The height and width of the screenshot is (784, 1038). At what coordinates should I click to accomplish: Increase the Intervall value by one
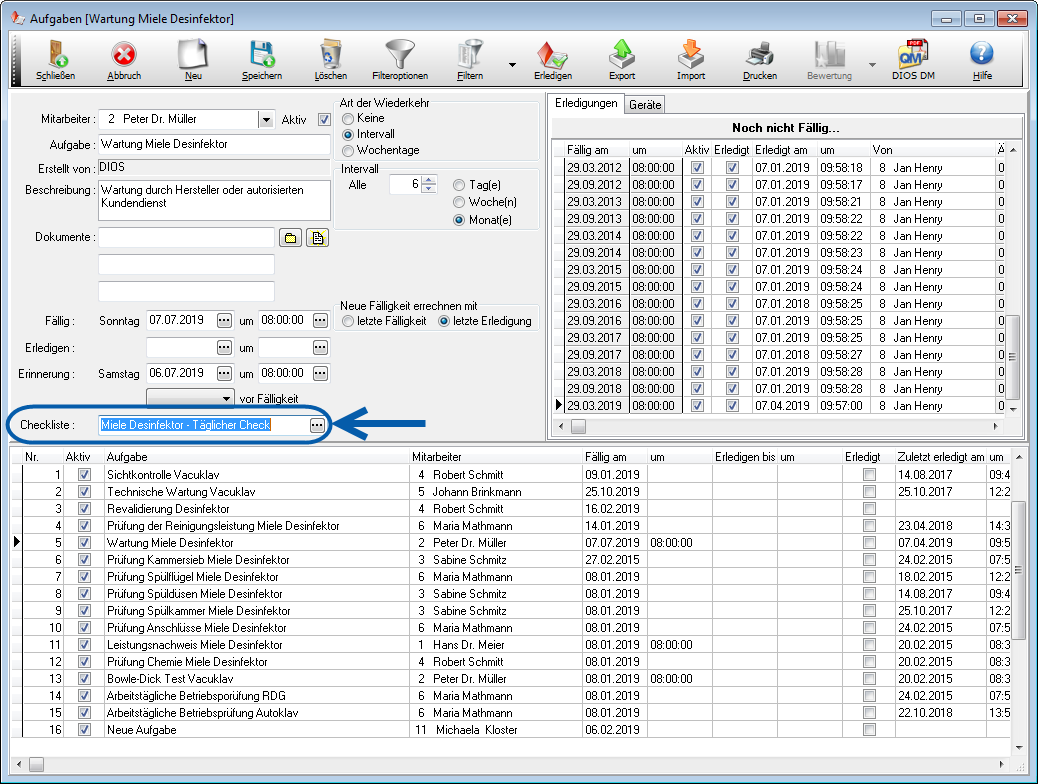click(429, 180)
